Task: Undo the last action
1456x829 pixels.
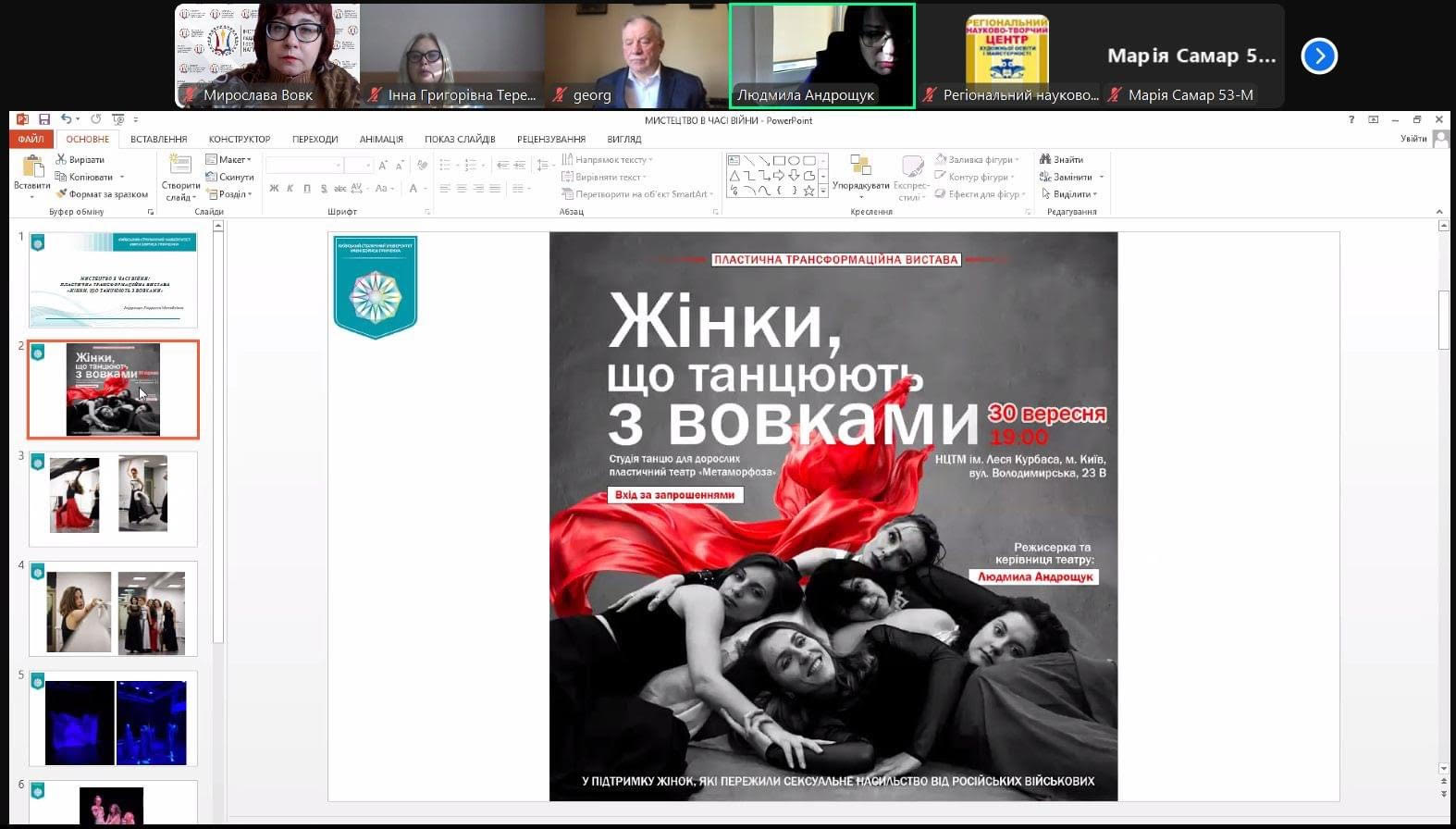Action: (66, 119)
